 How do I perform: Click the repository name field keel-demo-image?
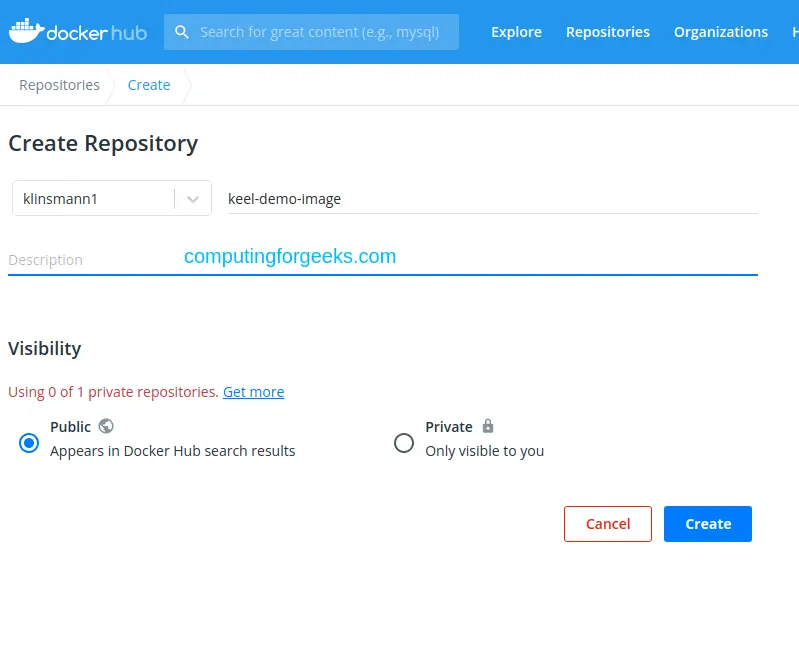coord(493,199)
